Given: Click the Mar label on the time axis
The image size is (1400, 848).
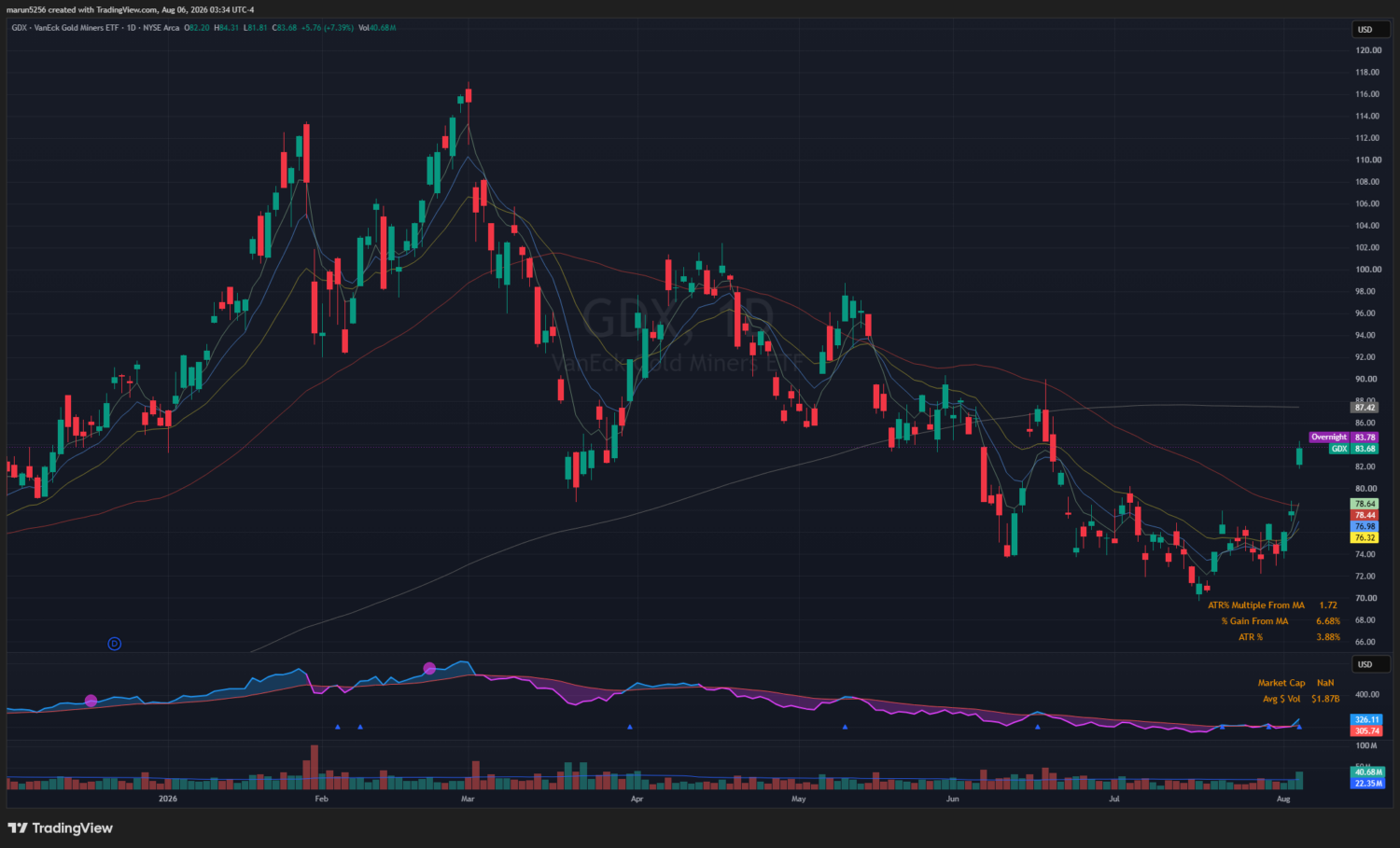Looking at the screenshot, I should click(x=468, y=799).
